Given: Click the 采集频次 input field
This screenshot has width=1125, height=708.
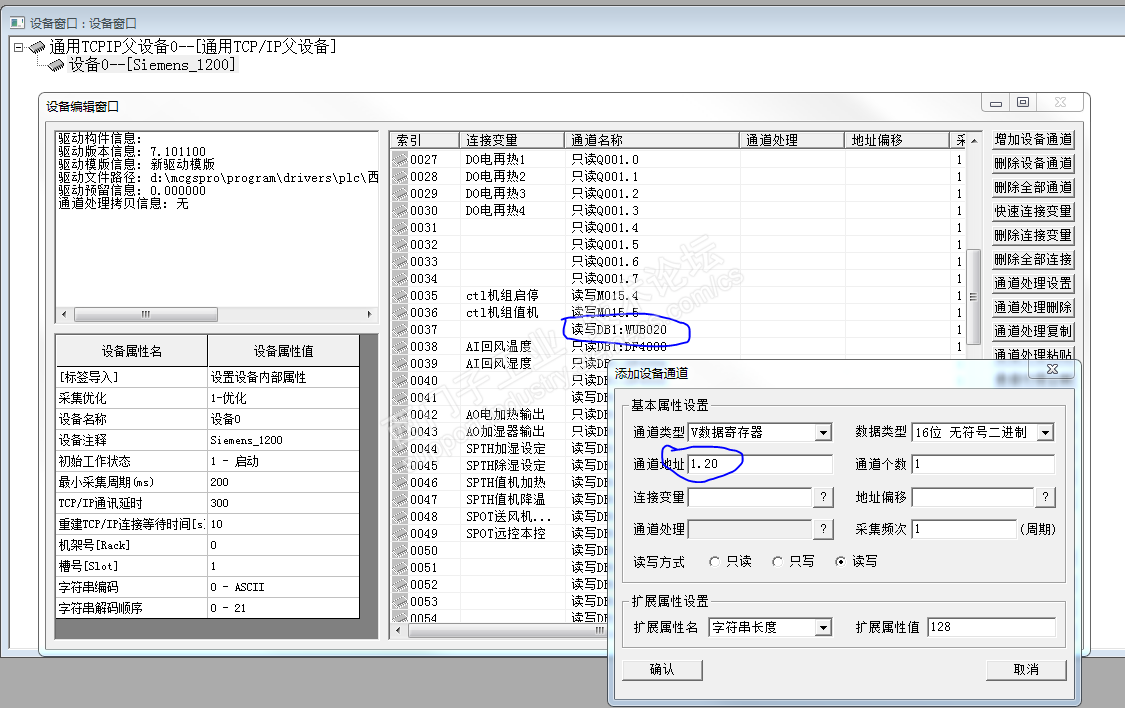Looking at the screenshot, I should click(964, 529).
